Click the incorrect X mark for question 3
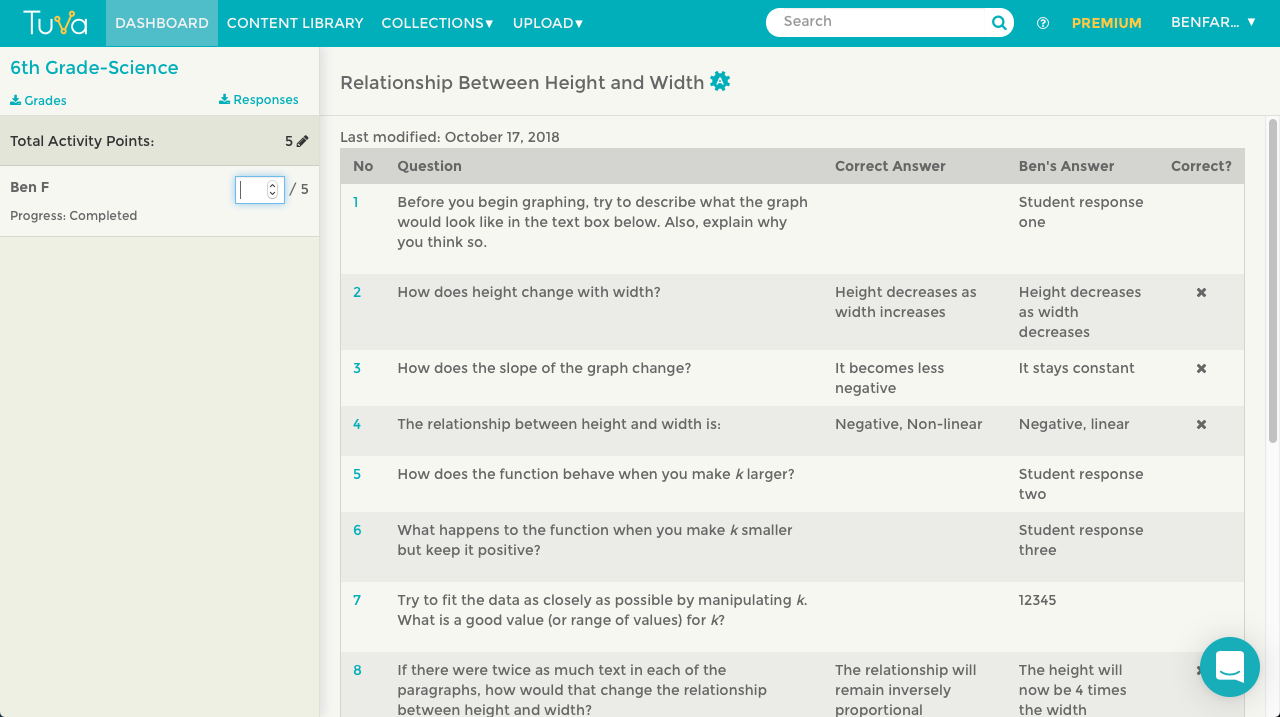The width and height of the screenshot is (1280, 717). tap(1201, 368)
